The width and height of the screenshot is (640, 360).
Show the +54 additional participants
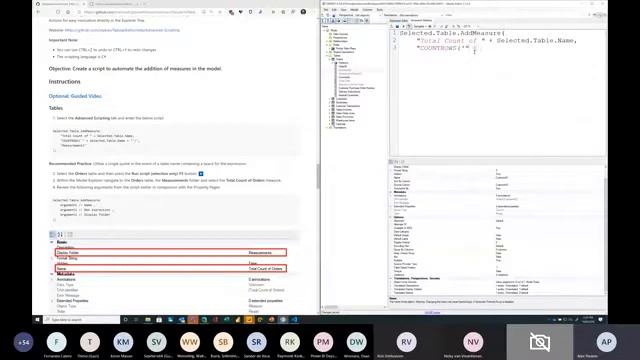pyautogui.click(x=23, y=342)
